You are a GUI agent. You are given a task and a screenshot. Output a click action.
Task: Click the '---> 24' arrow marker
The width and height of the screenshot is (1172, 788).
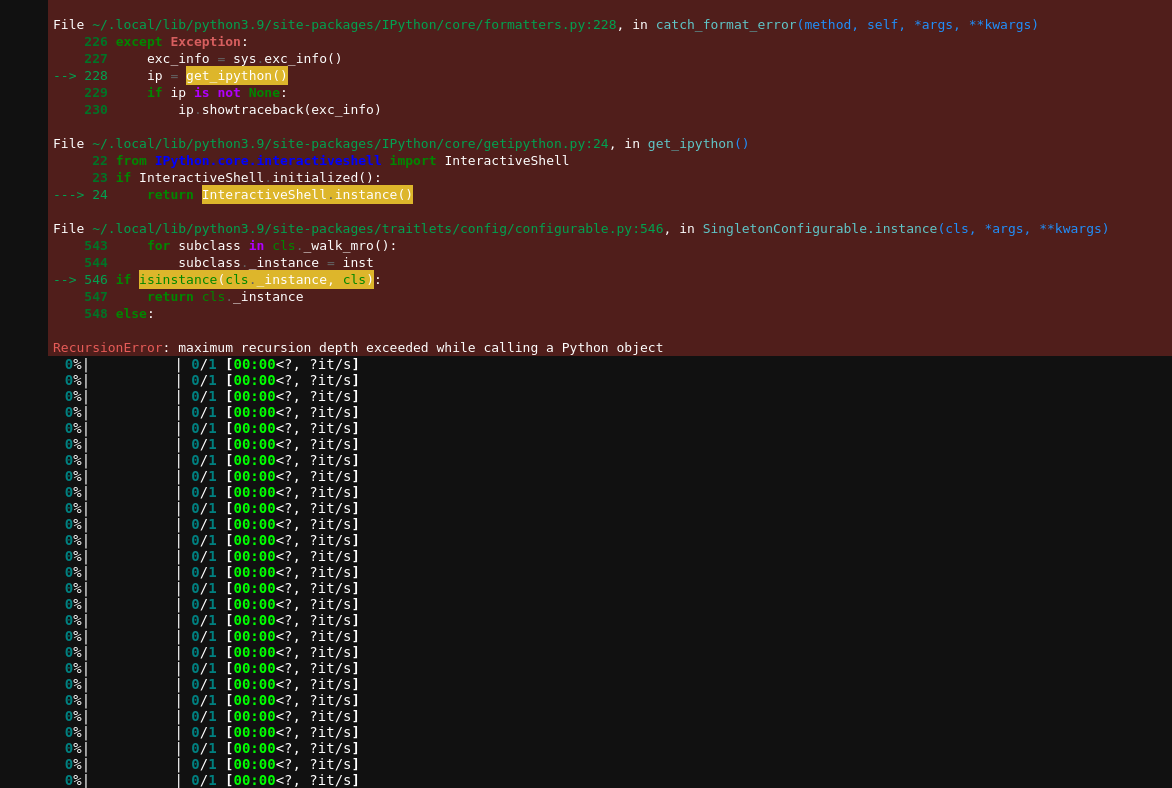tap(80, 195)
